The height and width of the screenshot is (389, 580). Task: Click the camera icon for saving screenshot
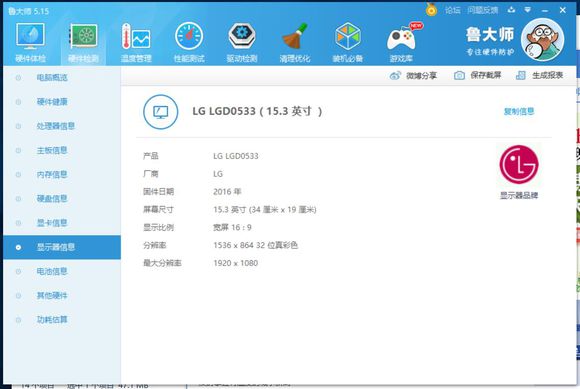459,75
